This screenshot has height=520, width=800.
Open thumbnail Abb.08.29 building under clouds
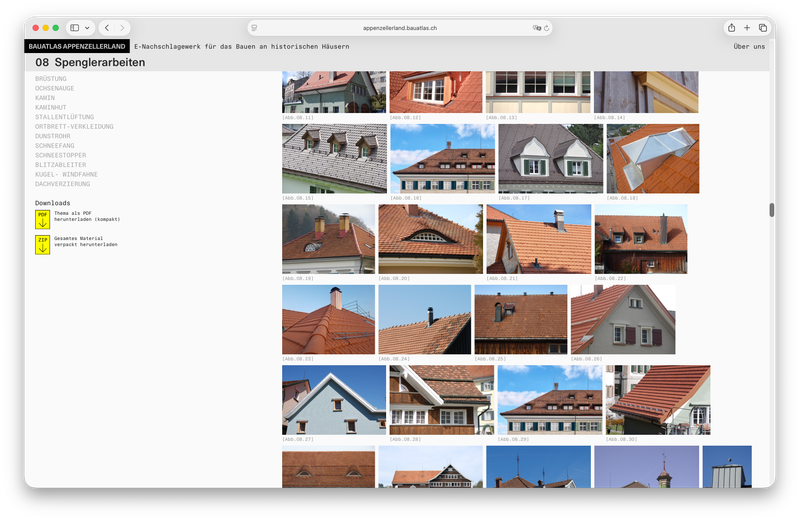550,400
